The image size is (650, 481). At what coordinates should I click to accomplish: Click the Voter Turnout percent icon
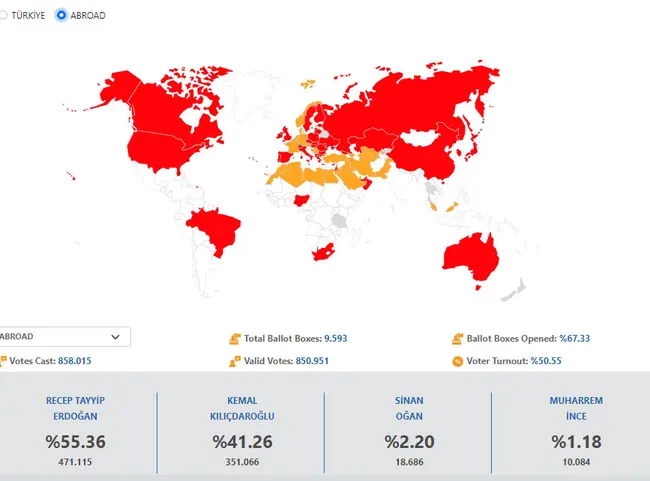[x=457, y=361]
